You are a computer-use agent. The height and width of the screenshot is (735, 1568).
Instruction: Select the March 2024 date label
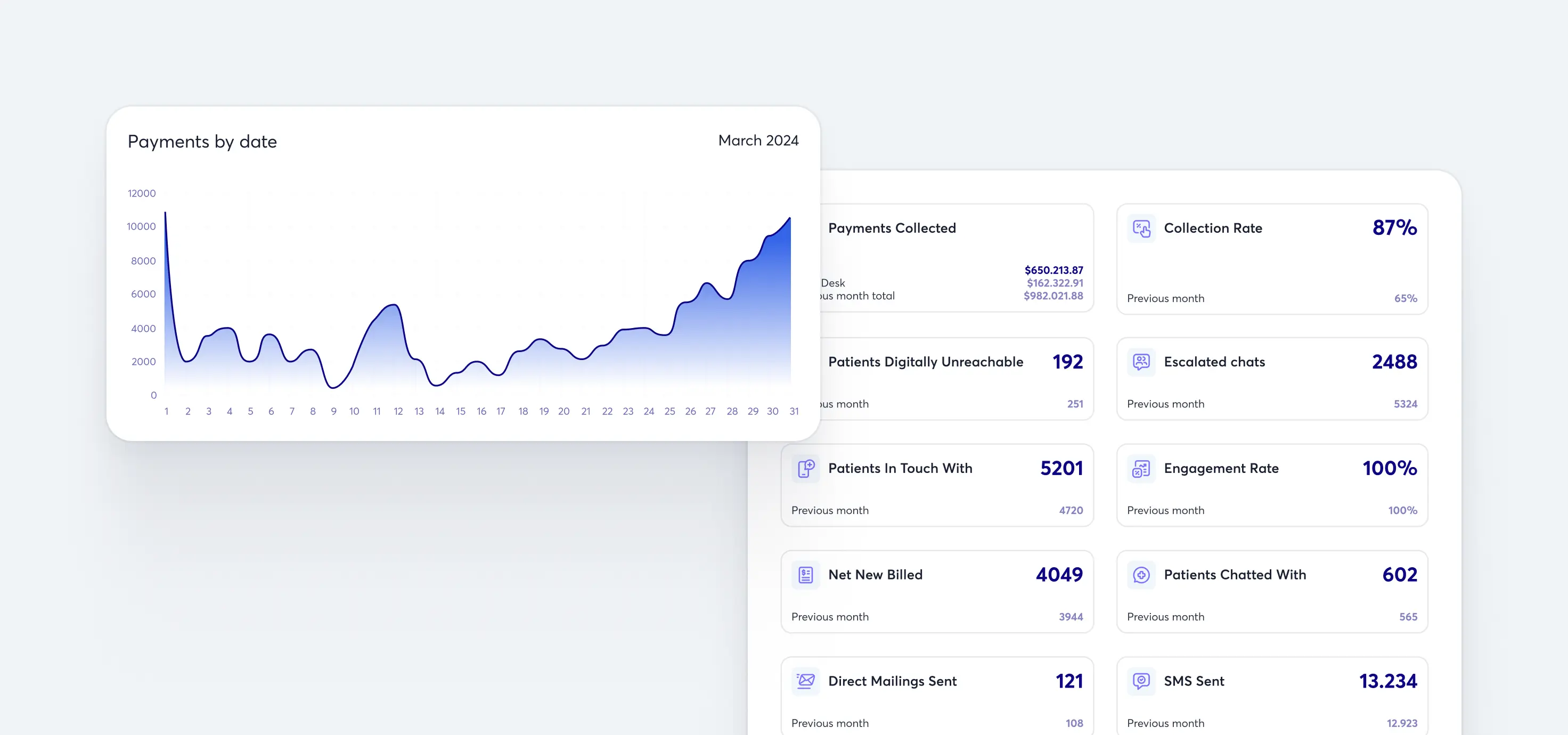click(758, 141)
